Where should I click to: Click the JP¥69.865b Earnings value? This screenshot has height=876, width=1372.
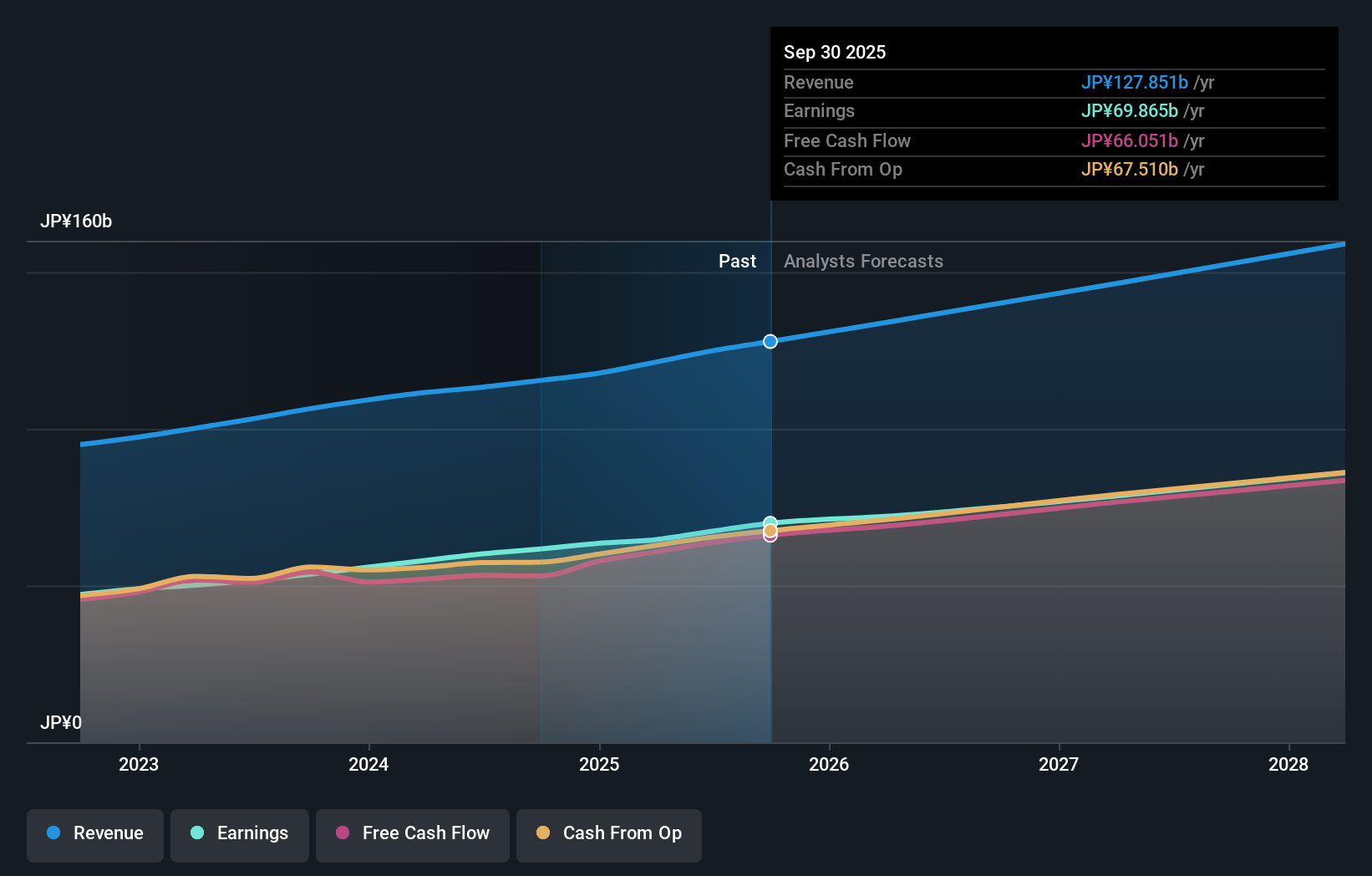pyautogui.click(x=1130, y=110)
